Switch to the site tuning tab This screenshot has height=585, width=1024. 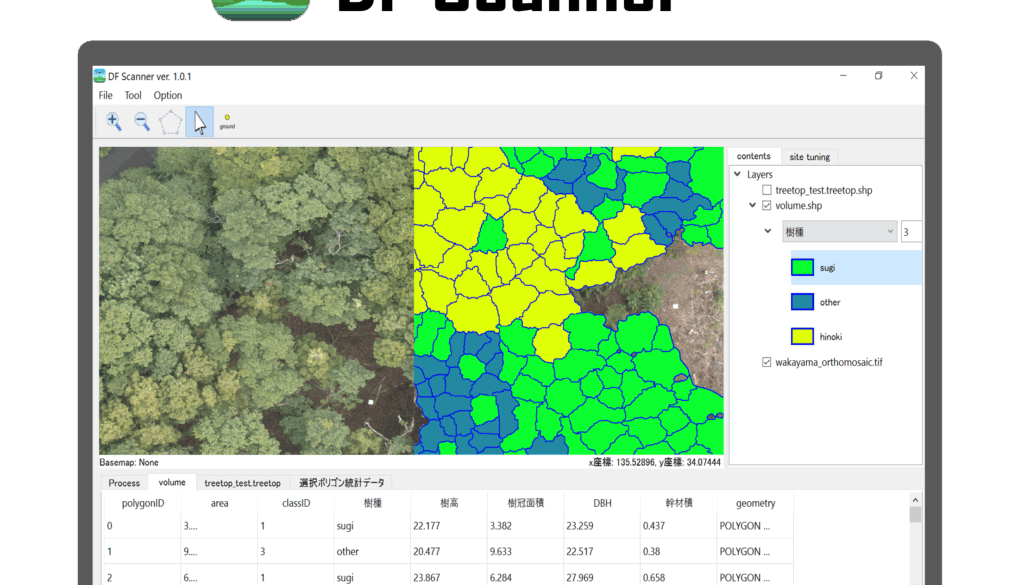(x=809, y=157)
